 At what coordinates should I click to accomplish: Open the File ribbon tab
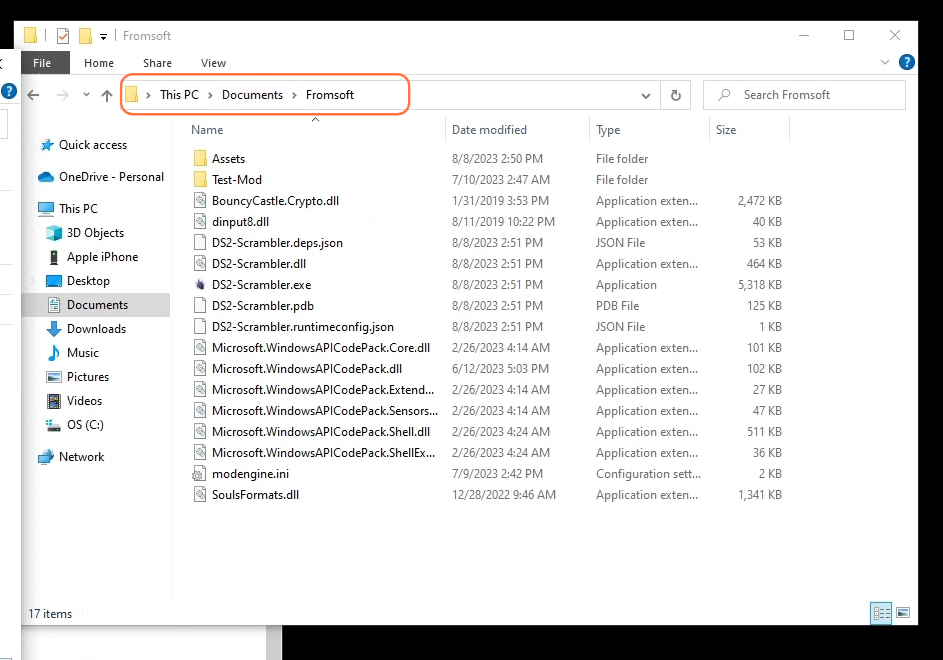click(x=42, y=63)
